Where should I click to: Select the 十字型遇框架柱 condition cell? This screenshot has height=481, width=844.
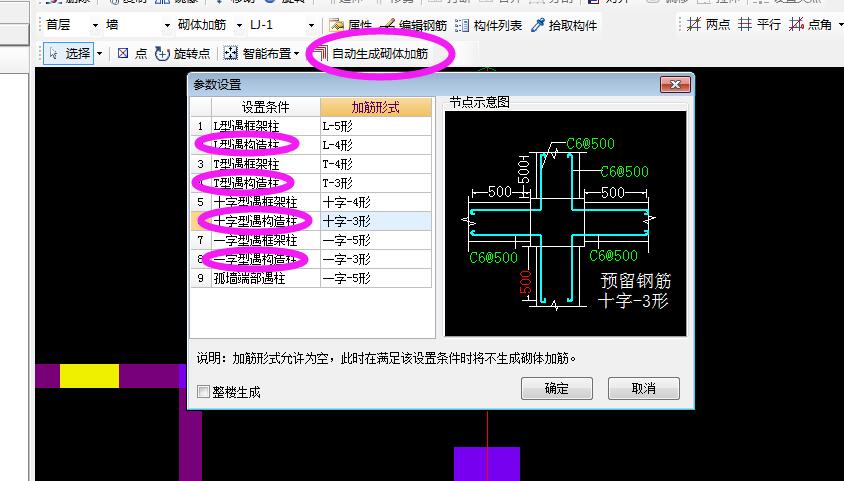point(266,202)
